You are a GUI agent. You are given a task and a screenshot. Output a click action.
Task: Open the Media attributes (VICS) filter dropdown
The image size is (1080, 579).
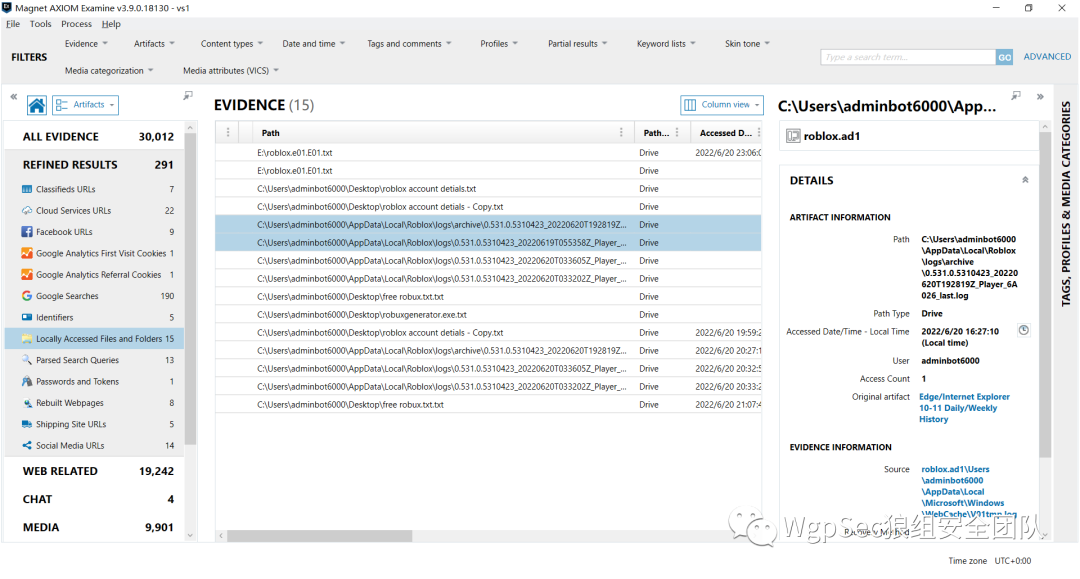231,70
